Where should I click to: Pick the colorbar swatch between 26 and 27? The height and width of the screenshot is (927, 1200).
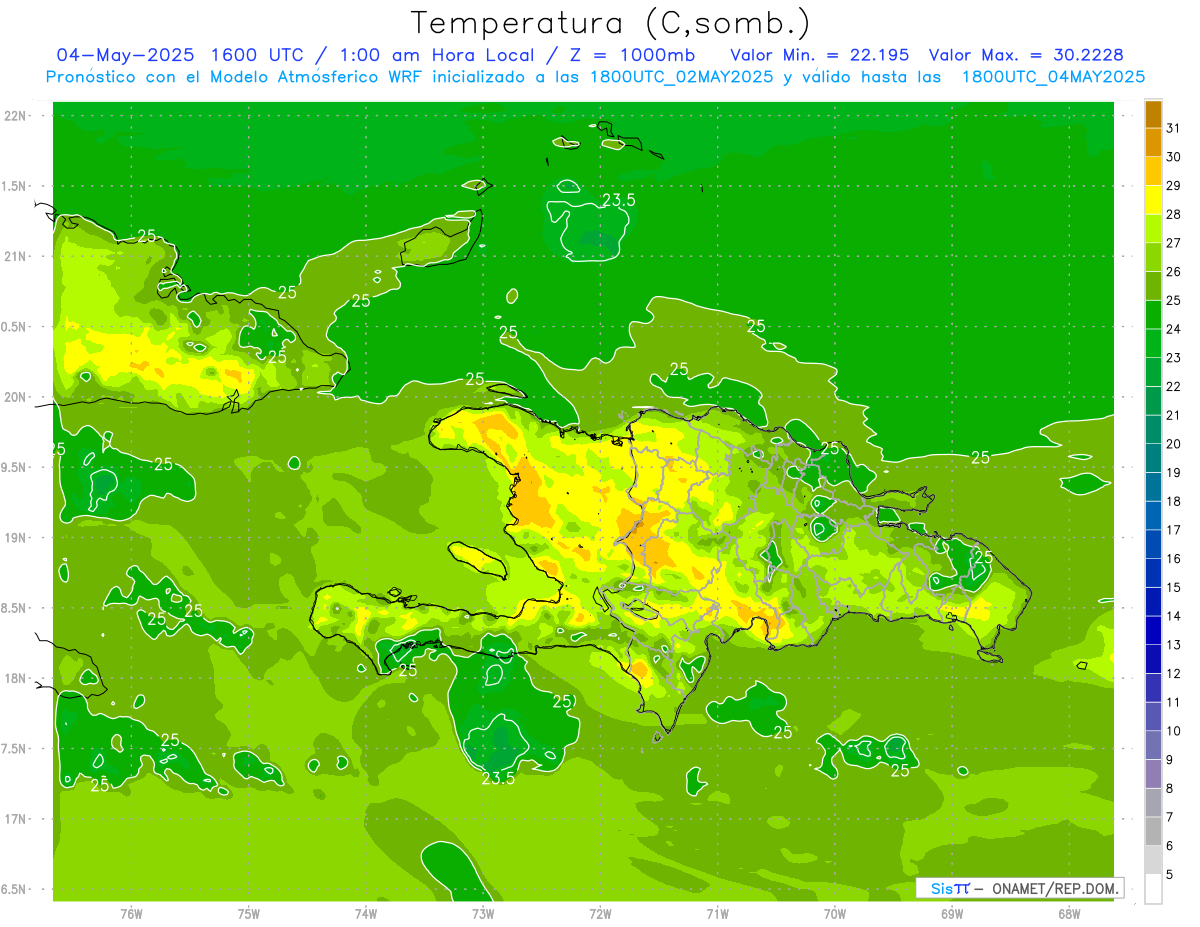click(x=1153, y=257)
